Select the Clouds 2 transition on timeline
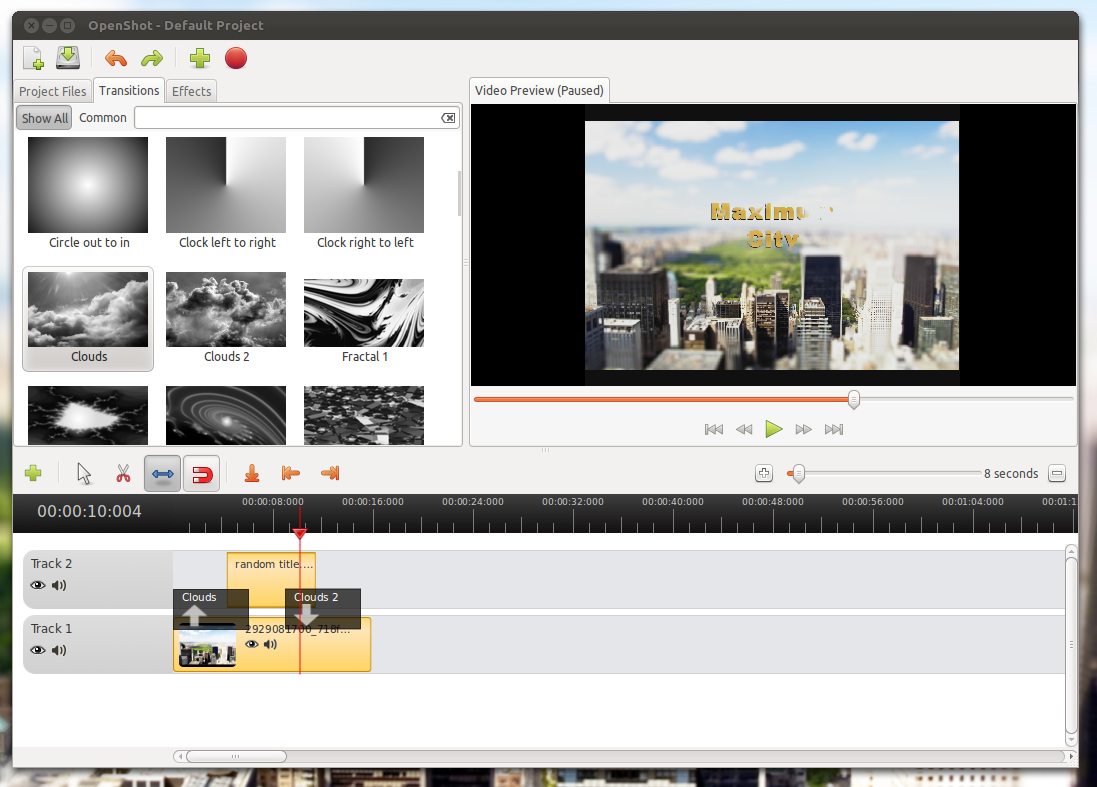Viewport: 1097px width, 787px height. click(323, 609)
